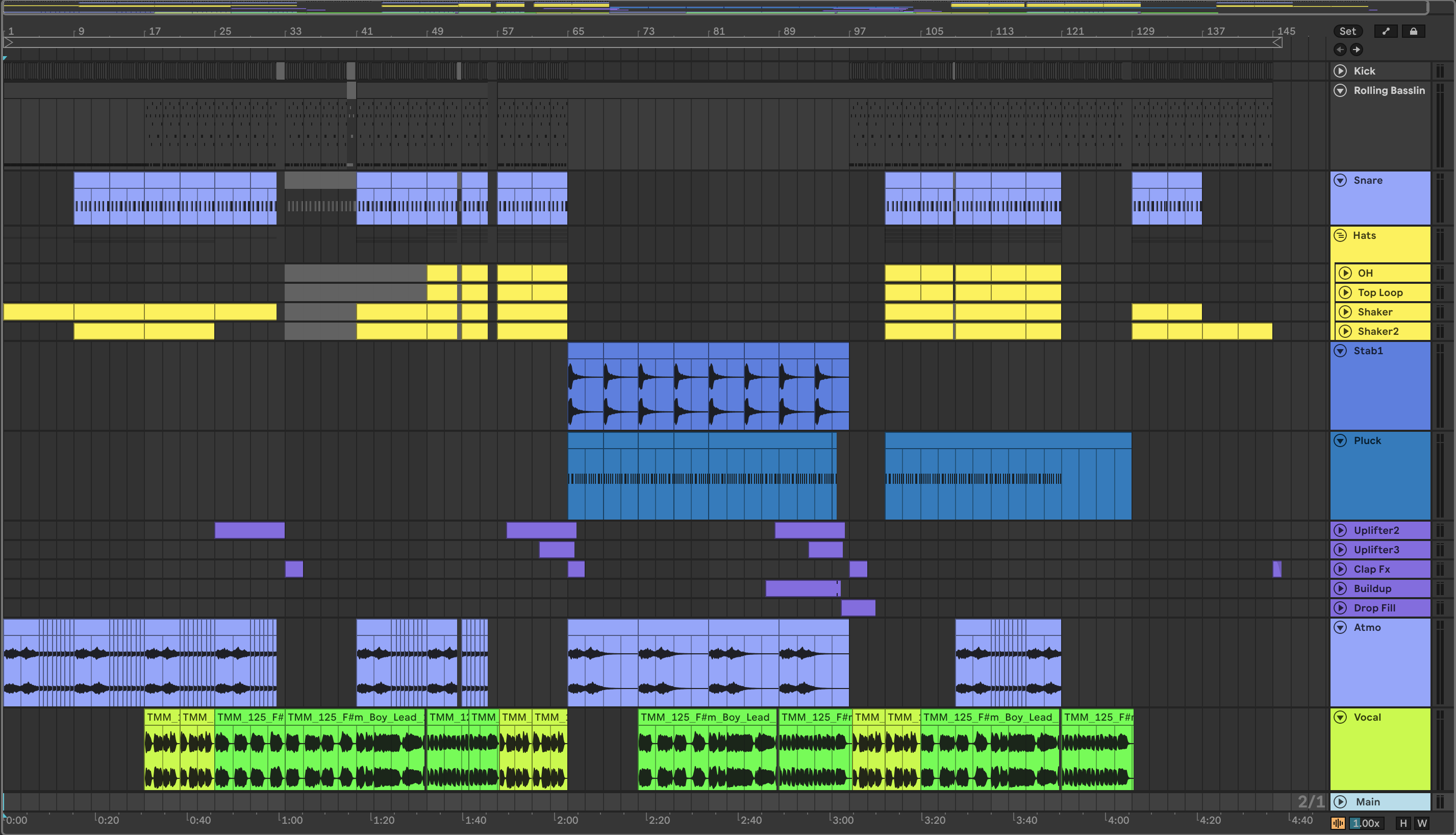Click bar 97 in the beat ruler
Viewport: 1456px width, 835px height.
pos(859,31)
